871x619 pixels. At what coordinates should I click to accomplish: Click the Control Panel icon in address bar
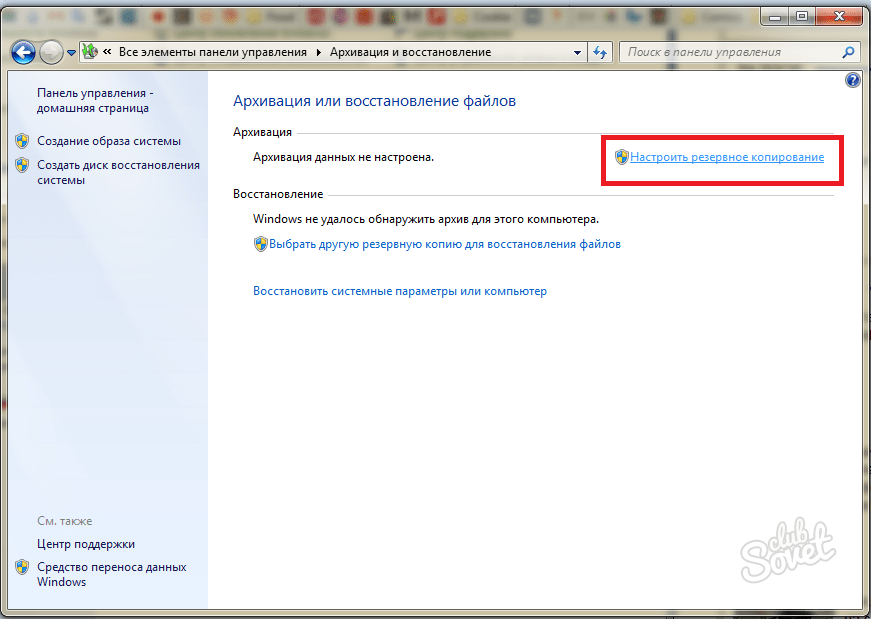88,52
